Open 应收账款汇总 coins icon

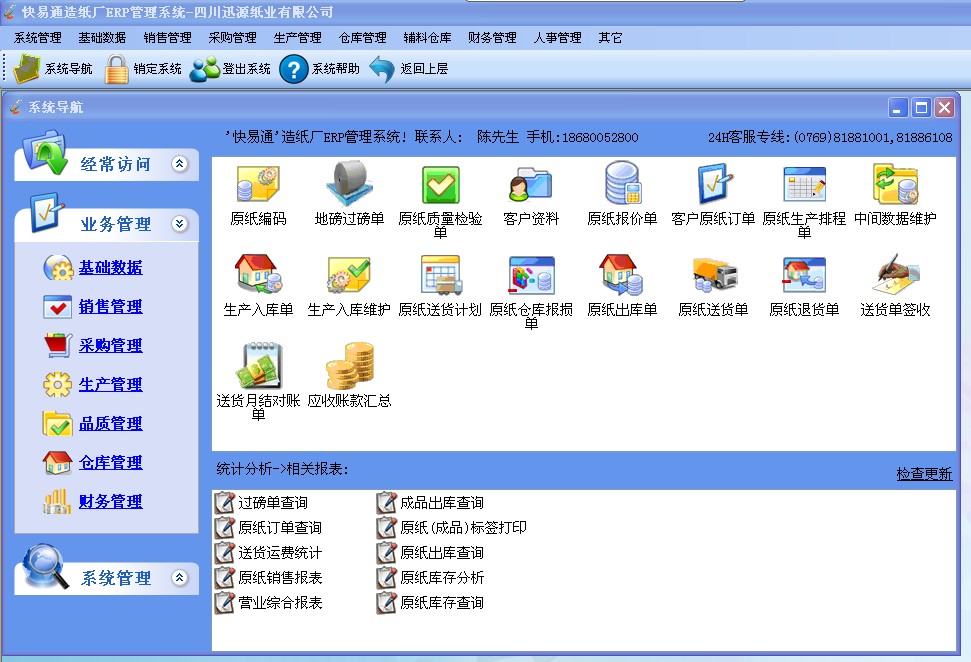[350, 365]
